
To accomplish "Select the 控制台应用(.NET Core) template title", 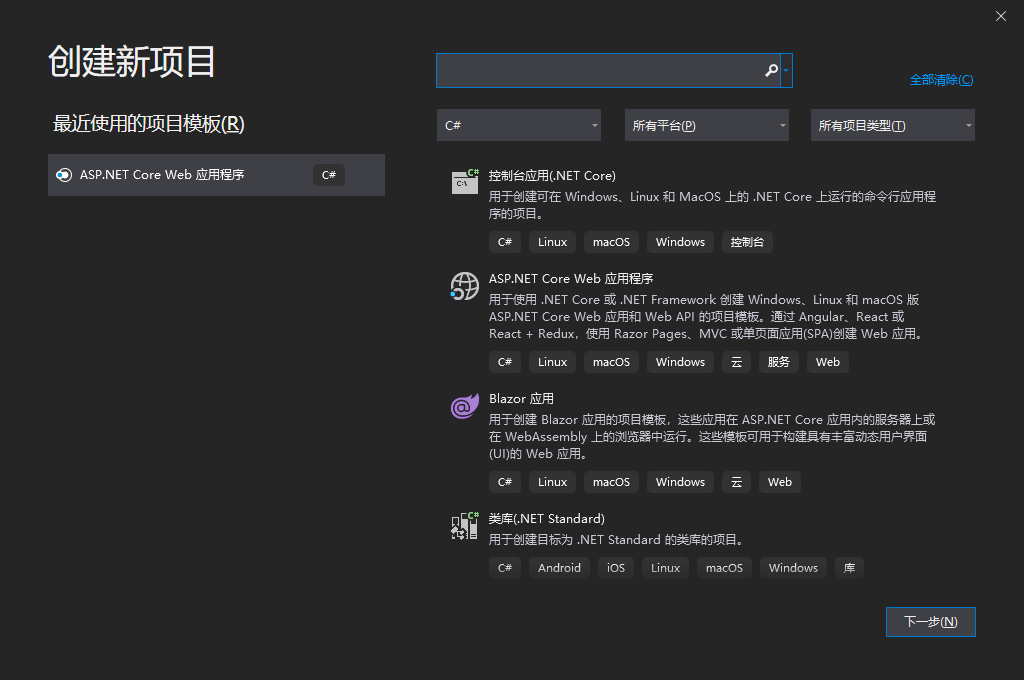I will [552, 176].
